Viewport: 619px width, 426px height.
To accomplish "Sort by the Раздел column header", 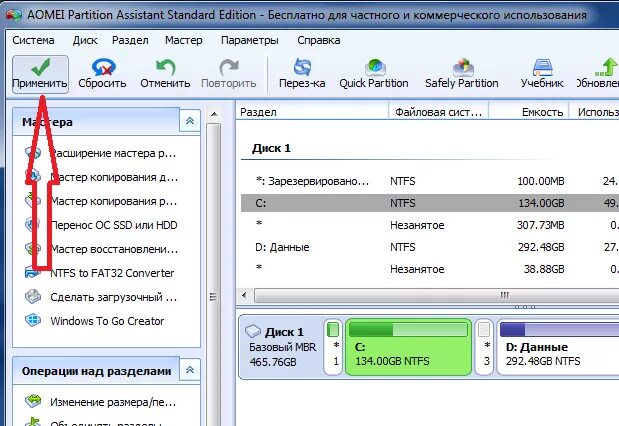I will tap(313, 112).
